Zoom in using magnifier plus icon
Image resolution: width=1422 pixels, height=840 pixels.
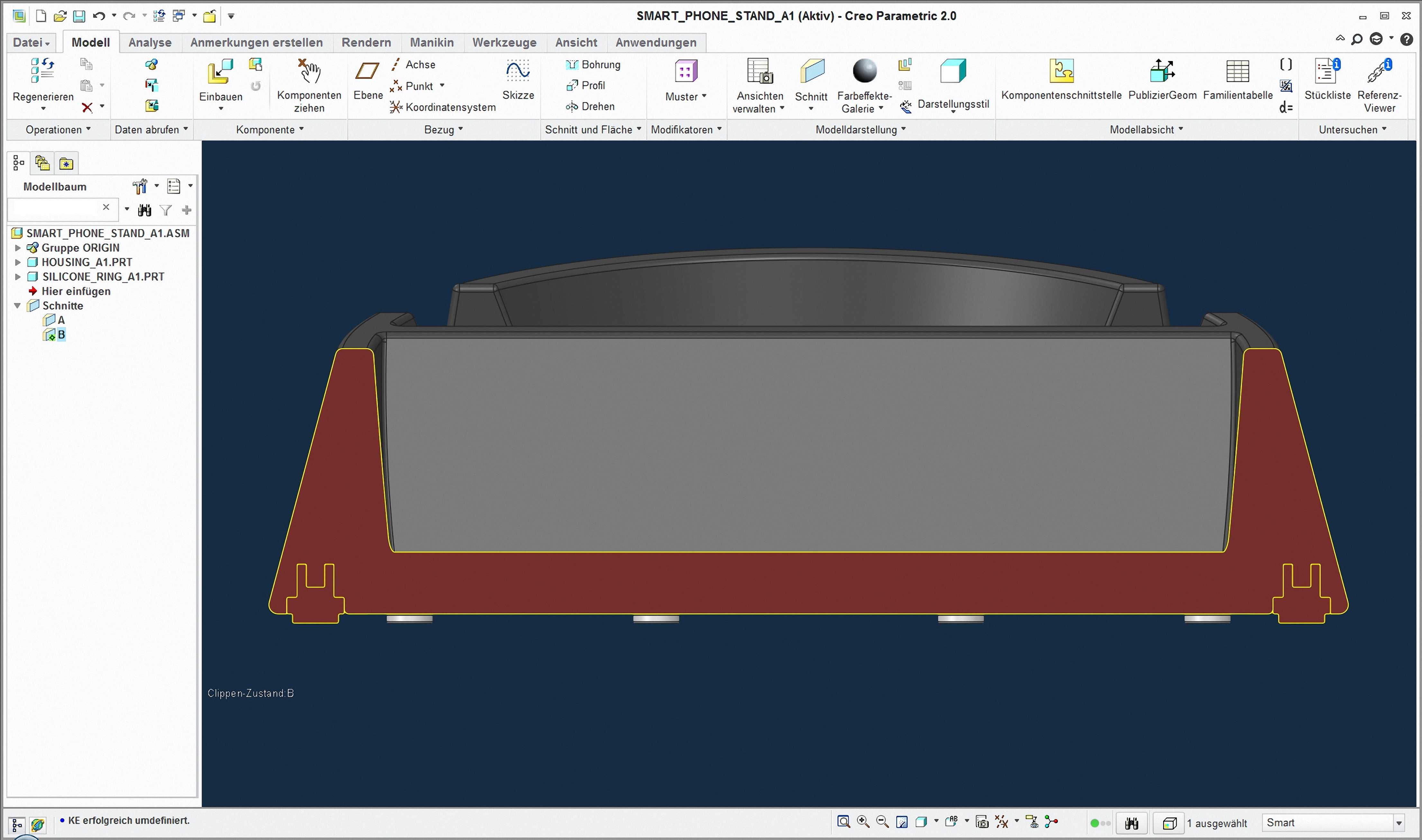[863, 822]
